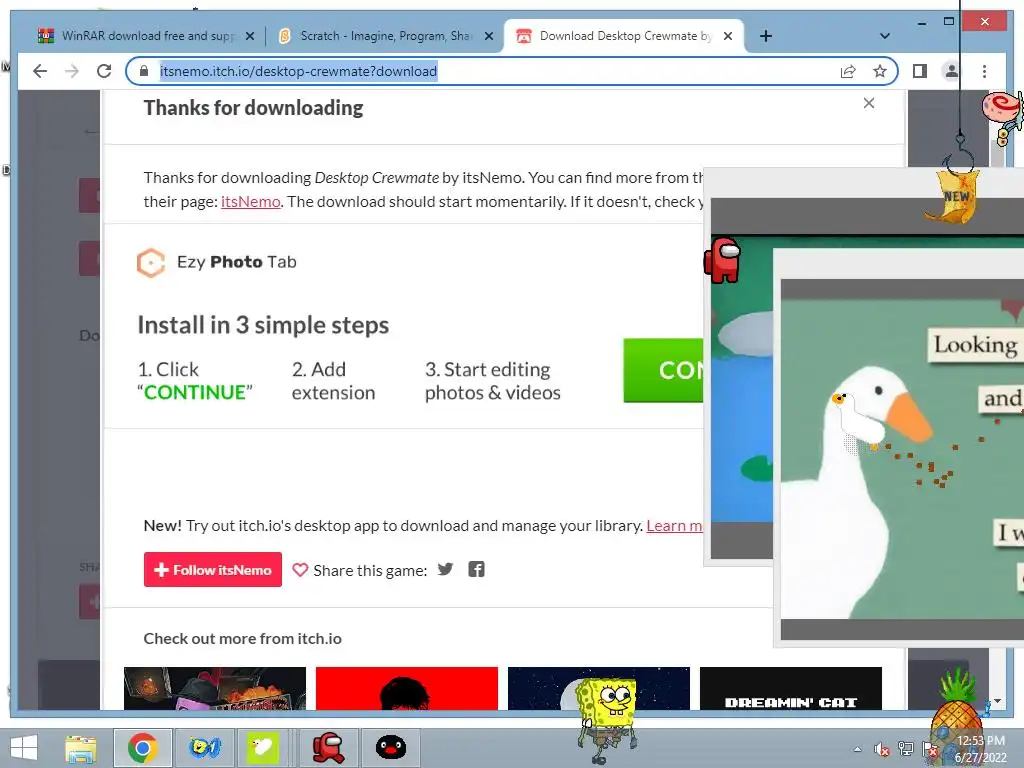
Task: Click the Gary snail desktop pet
Action: [1003, 116]
